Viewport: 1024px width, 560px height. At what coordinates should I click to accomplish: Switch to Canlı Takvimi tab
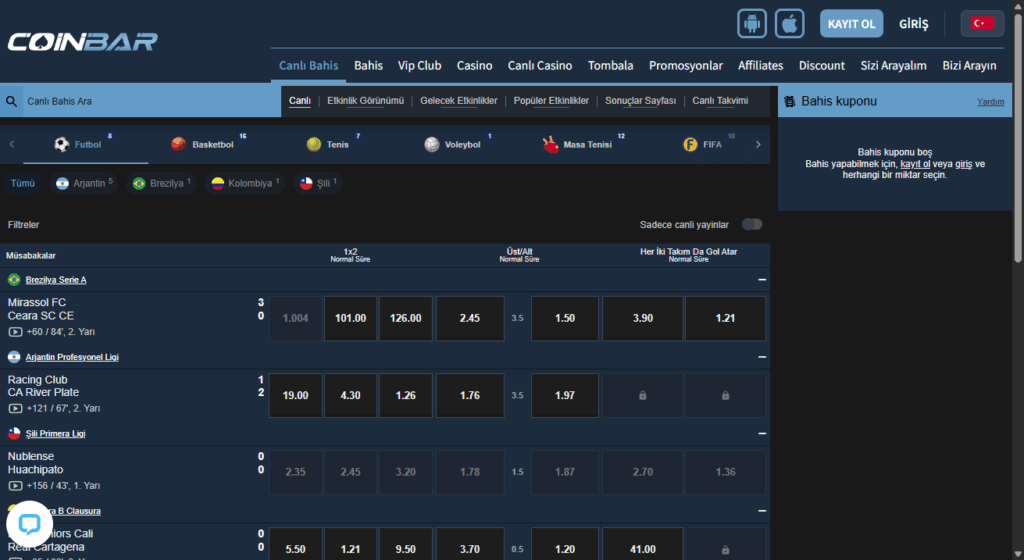pos(720,101)
